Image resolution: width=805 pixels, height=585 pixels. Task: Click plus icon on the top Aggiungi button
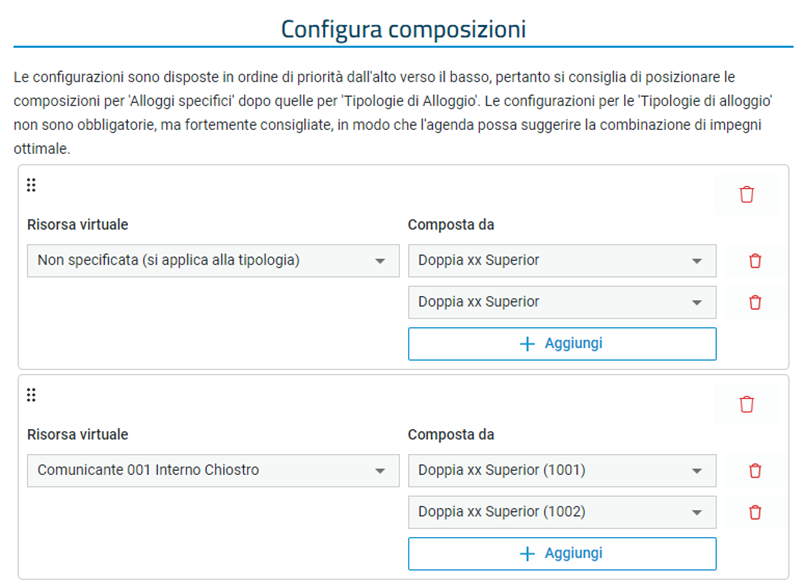[x=527, y=344]
